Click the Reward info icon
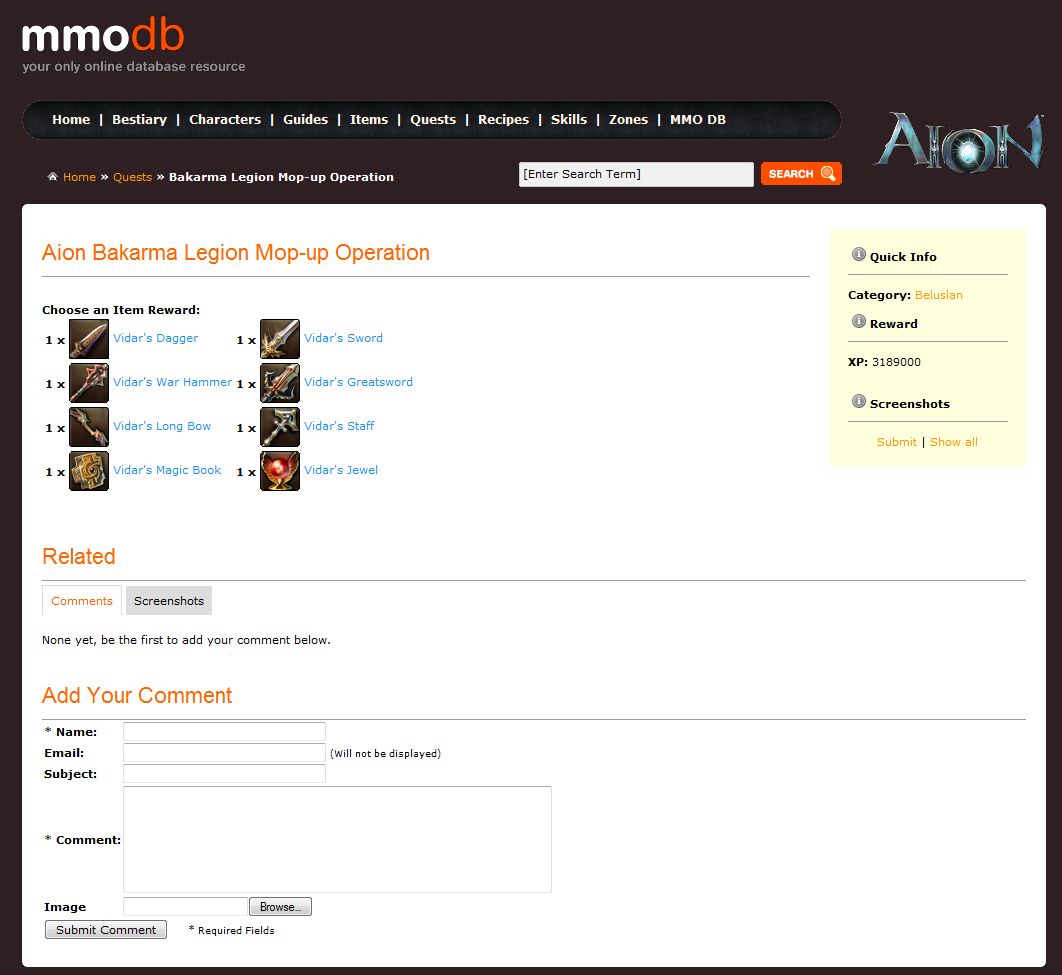1062x975 pixels. coord(858,321)
